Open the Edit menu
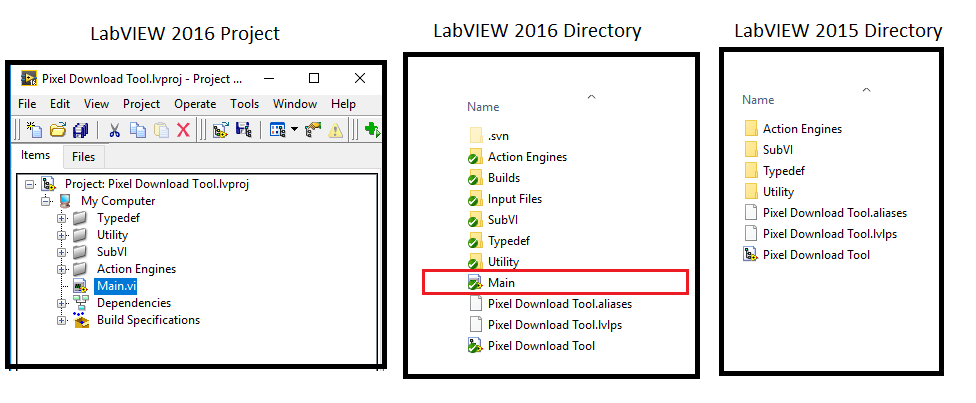Image resolution: width=976 pixels, height=403 pixels. (x=60, y=104)
